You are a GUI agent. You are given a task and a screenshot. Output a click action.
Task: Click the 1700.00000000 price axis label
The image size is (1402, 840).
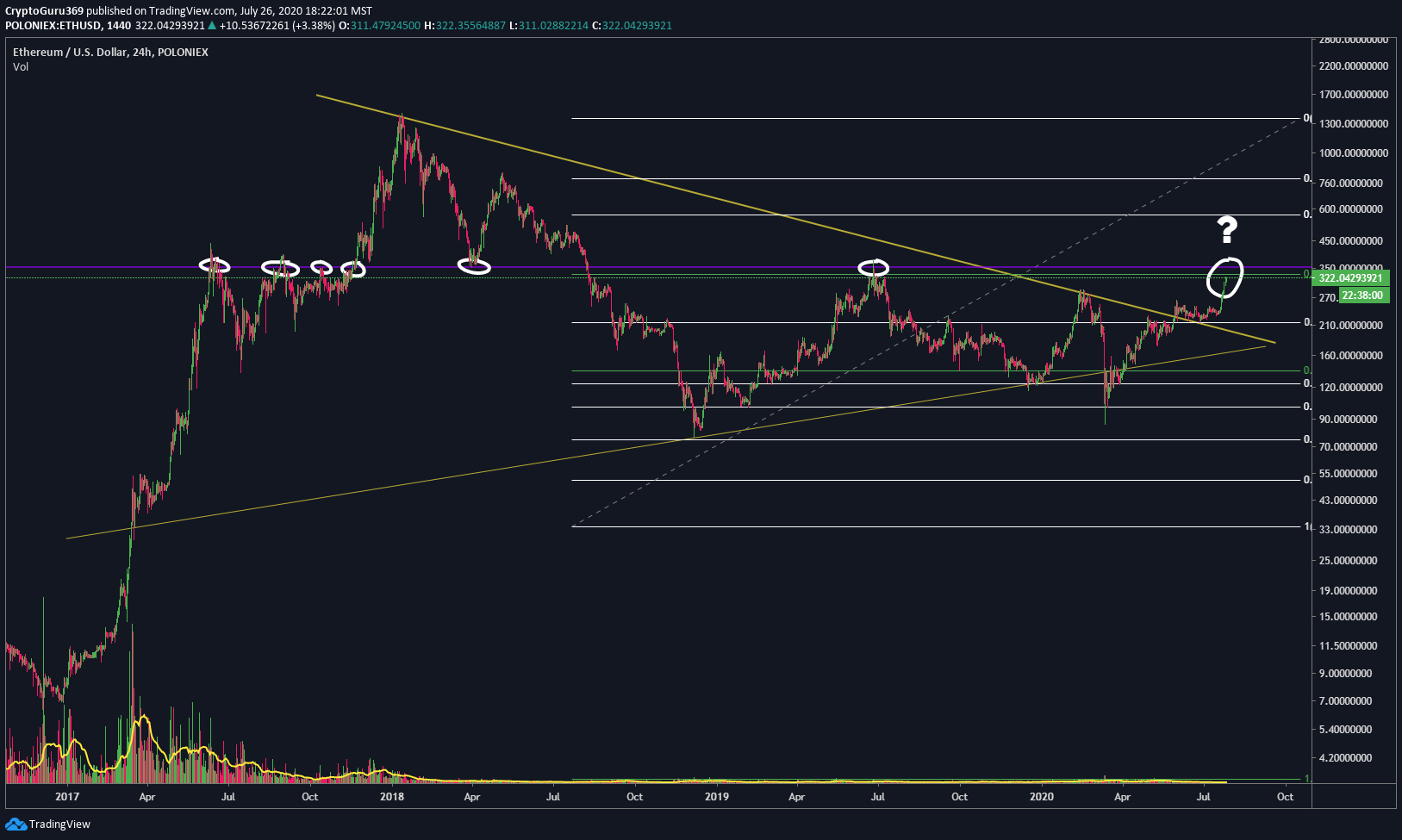tap(1354, 95)
